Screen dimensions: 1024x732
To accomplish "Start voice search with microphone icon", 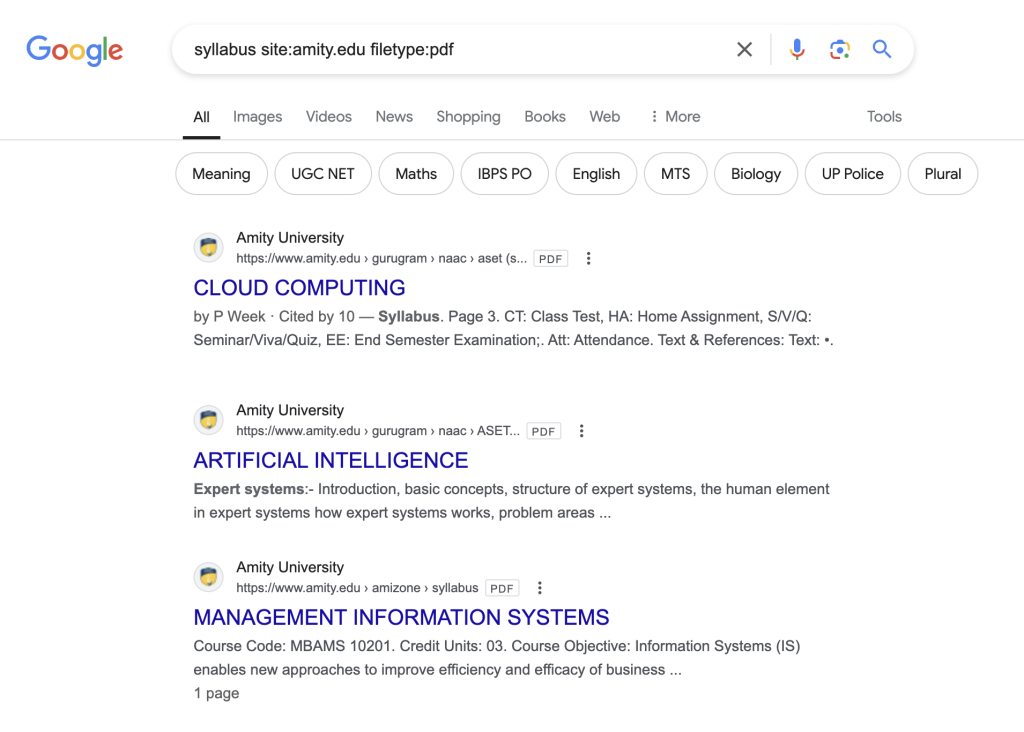I will point(797,50).
